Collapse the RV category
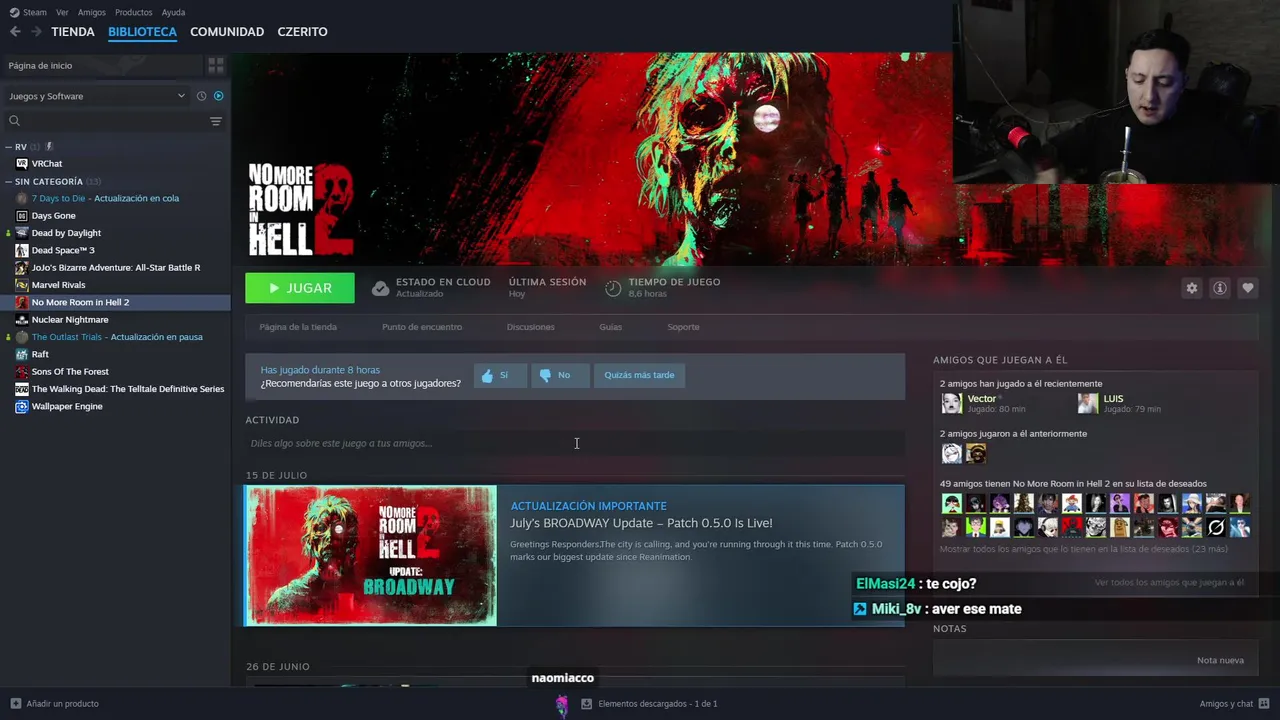 (8, 147)
